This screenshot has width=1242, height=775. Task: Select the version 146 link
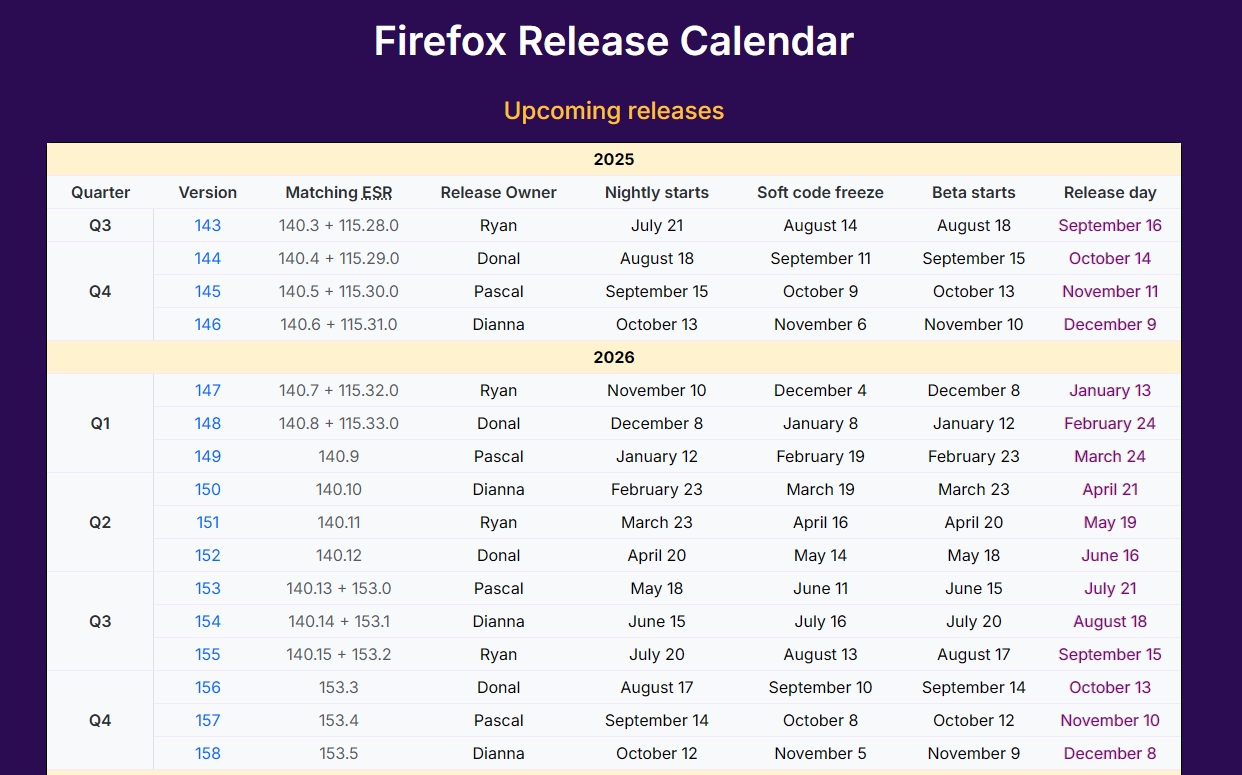(x=208, y=324)
